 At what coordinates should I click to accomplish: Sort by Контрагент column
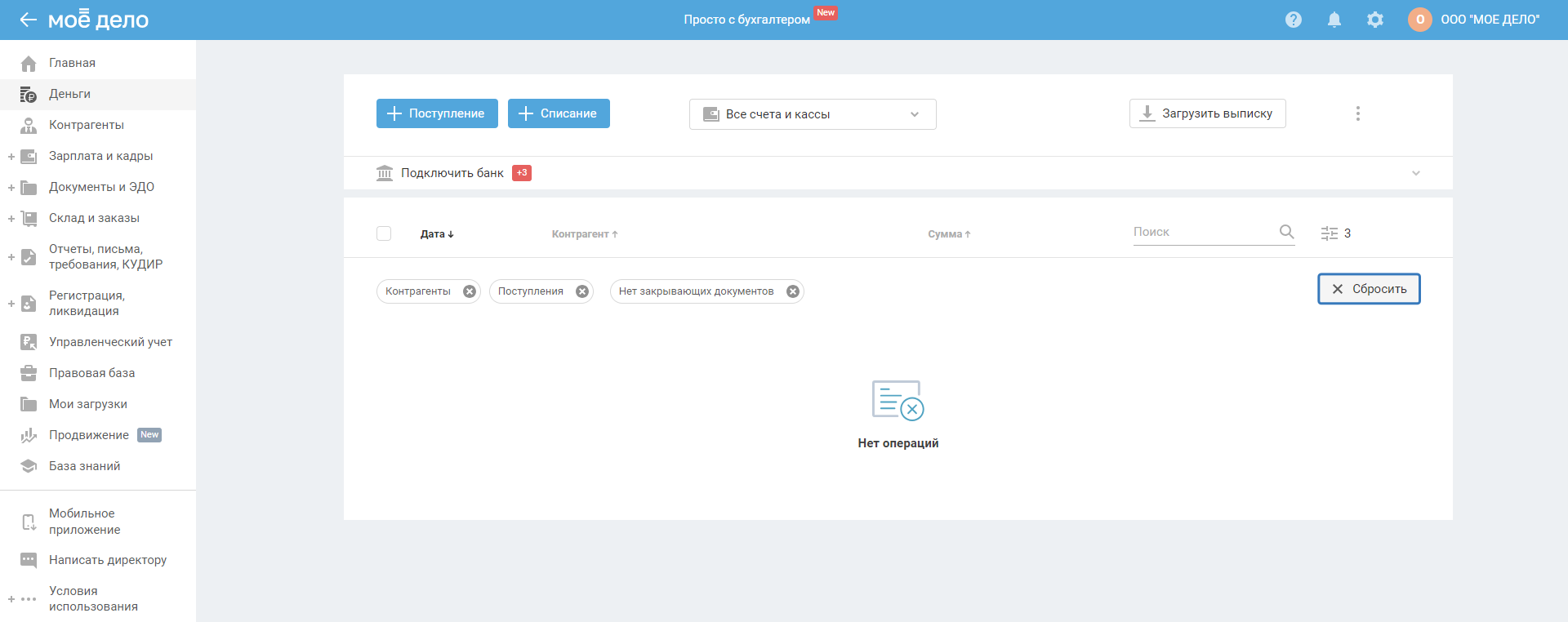pos(585,234)
